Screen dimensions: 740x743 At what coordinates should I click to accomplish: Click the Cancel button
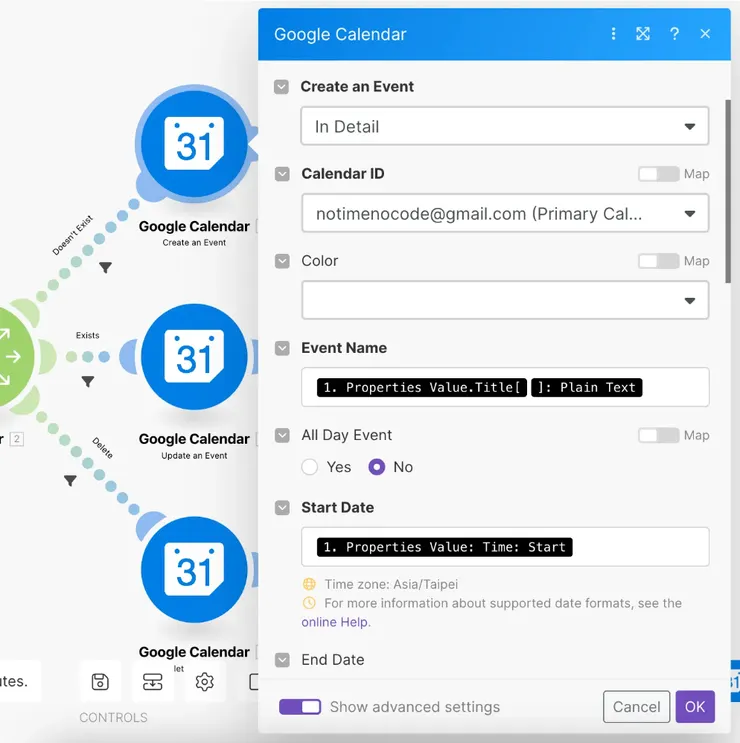click(x=636, y=707)
